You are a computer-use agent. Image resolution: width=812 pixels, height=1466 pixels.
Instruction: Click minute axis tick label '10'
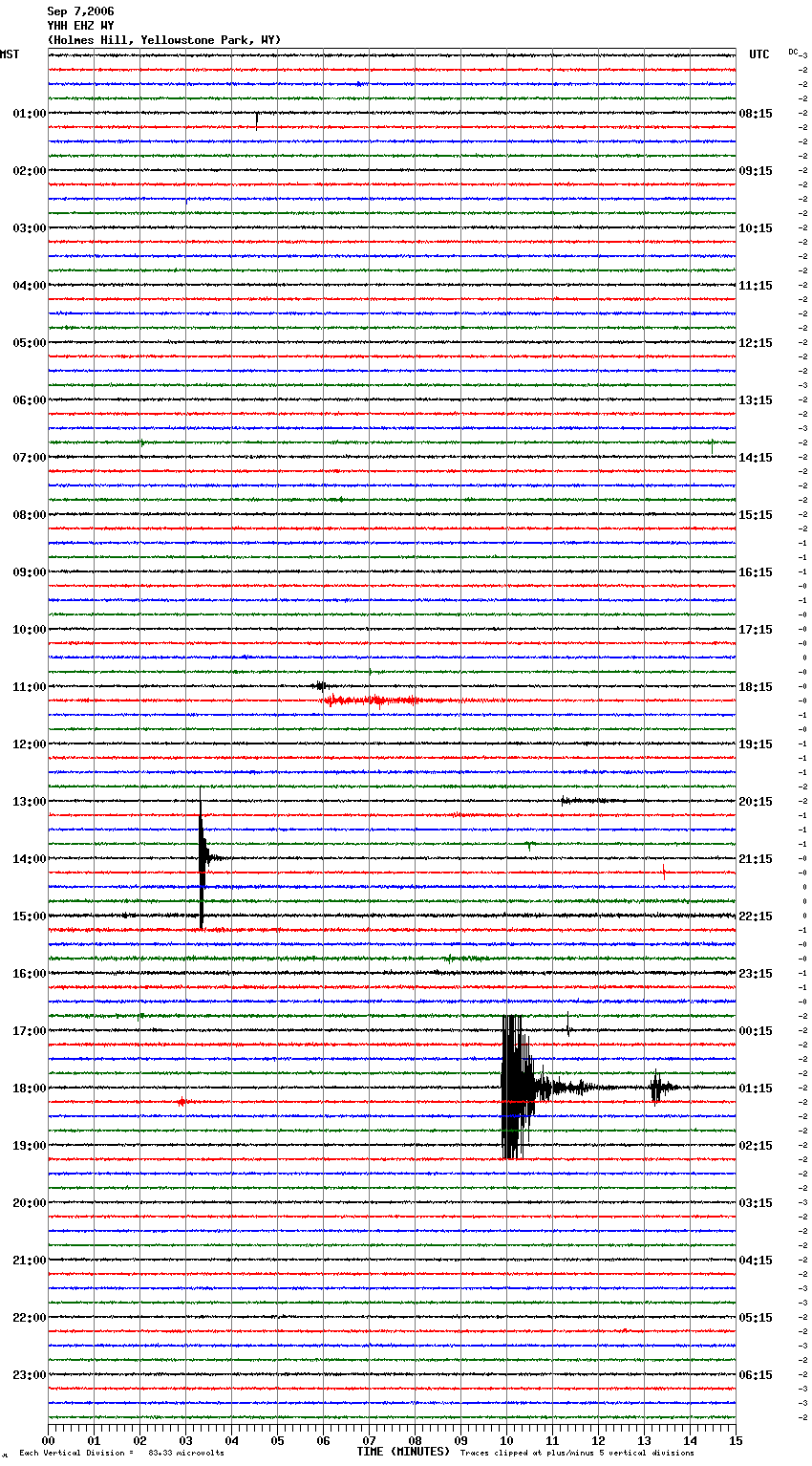tap(506, 1440)
